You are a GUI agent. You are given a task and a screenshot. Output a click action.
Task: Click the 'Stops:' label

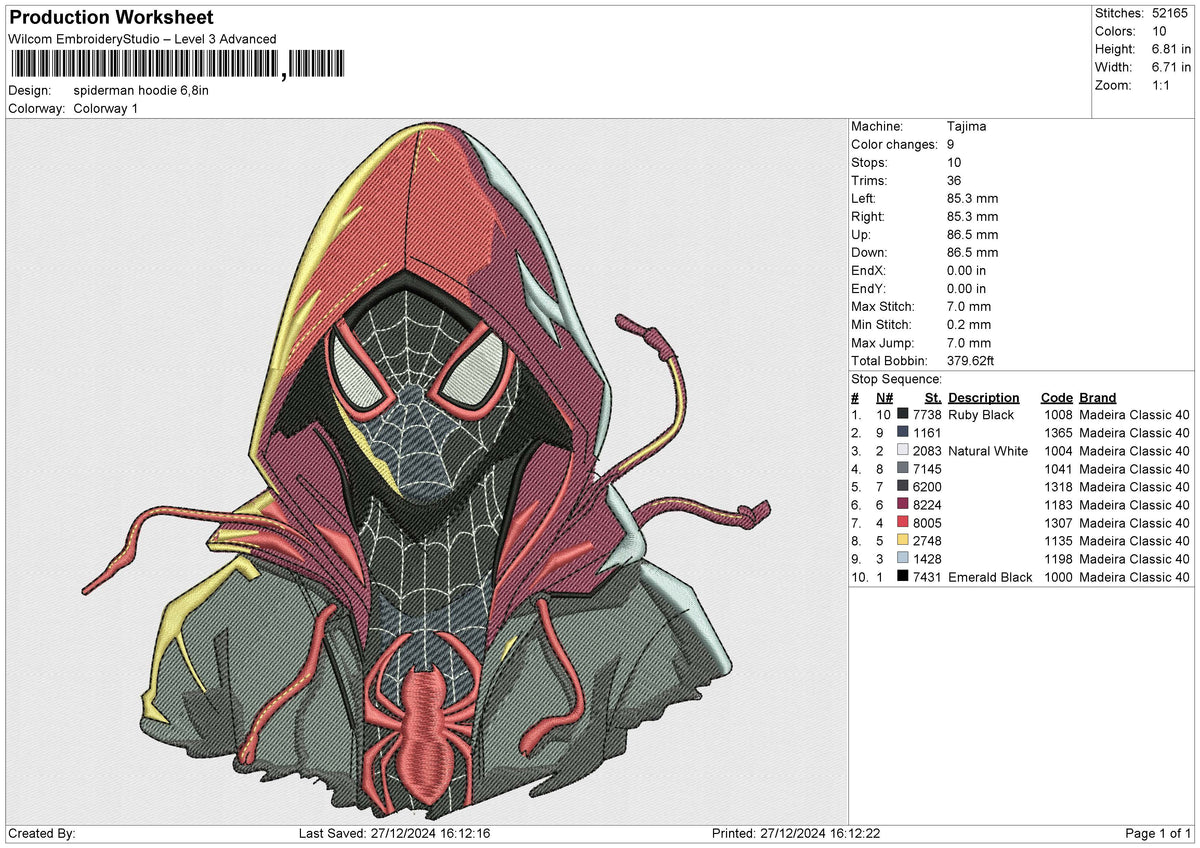coord(869,163)
